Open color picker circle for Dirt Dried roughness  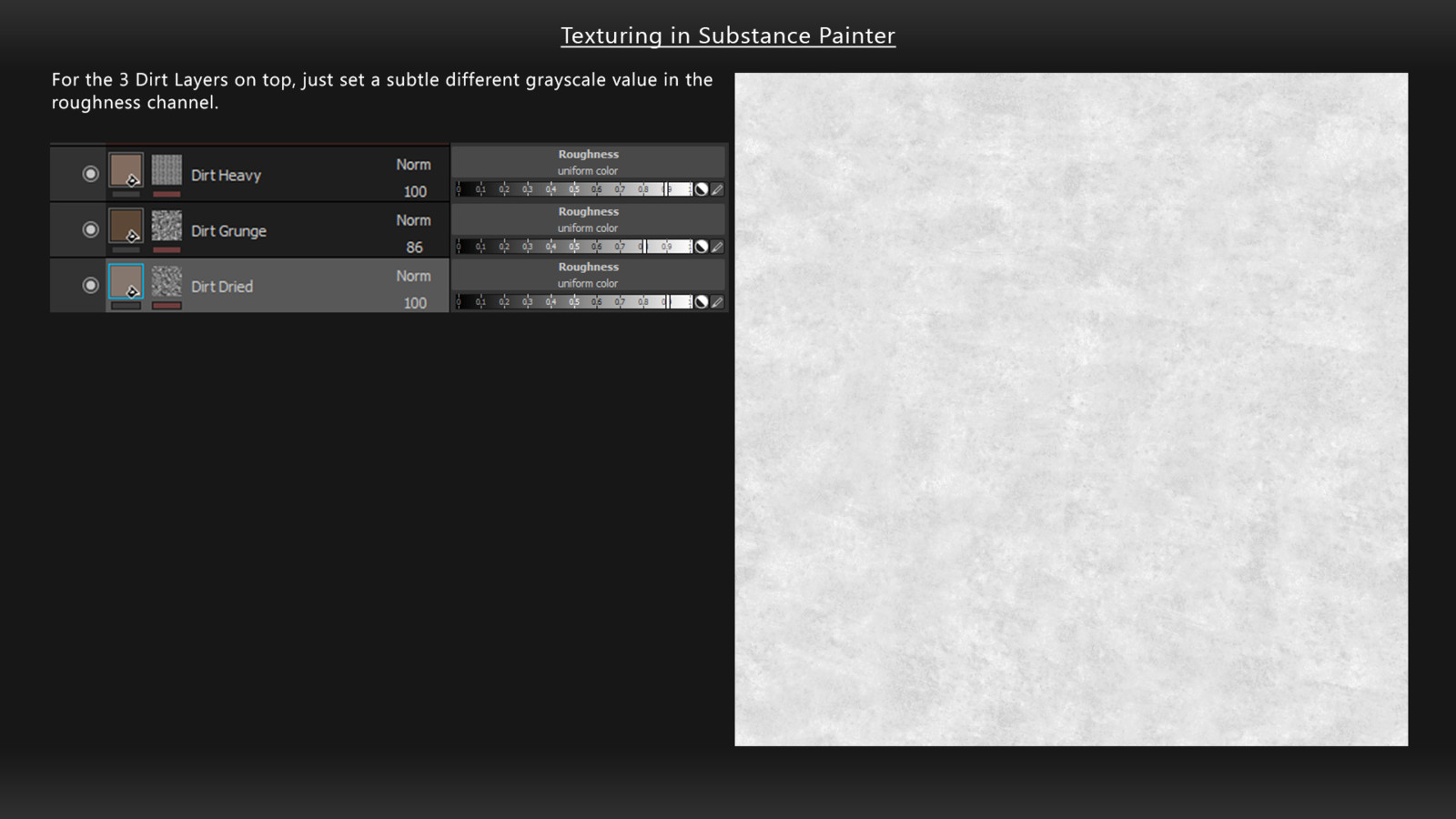[702, 301]
